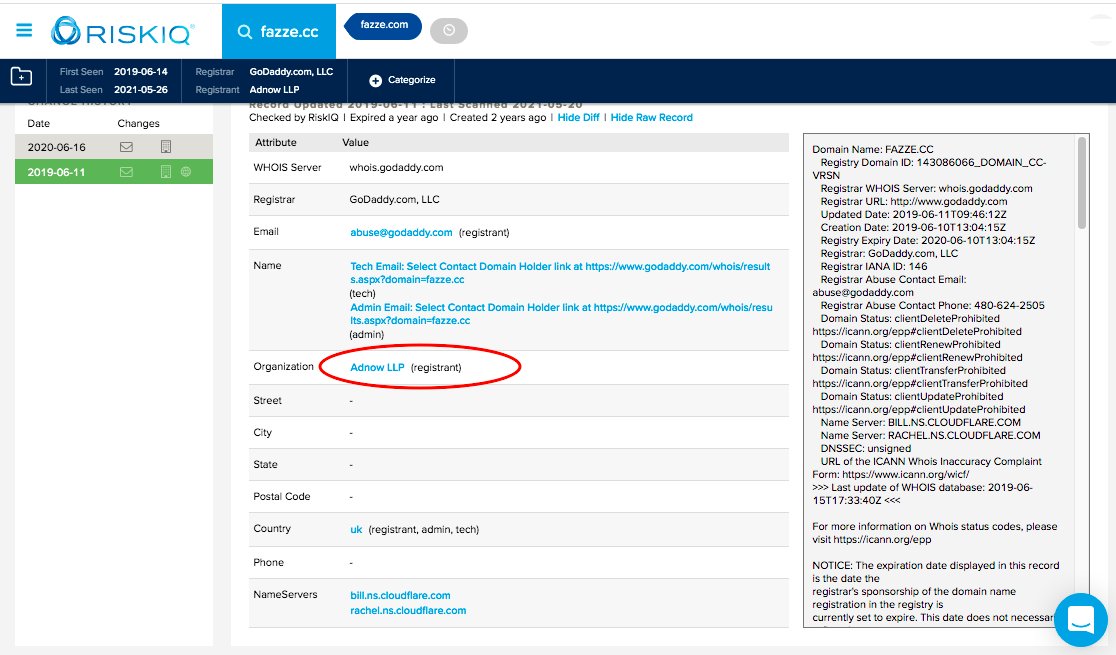This screenshot has height=655, width=1116.
Task: Click the DNSSEC: unsigned line
Action: click(865, 449)
